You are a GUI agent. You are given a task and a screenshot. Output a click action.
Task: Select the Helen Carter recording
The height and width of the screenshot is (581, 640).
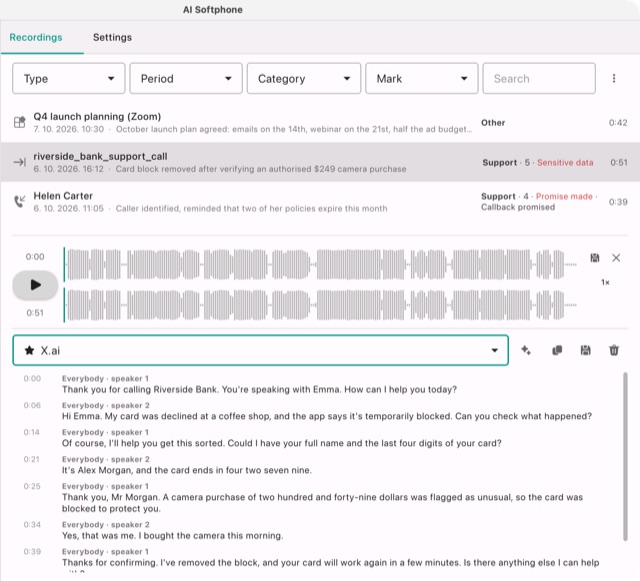[x=320, y=202]
